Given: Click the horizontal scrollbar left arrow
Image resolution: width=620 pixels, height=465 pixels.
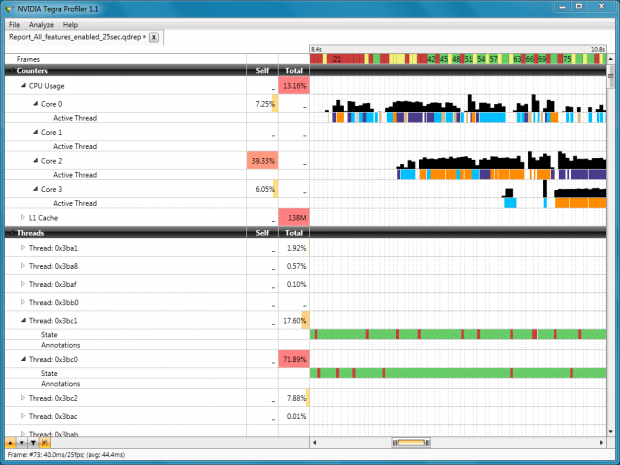Looking at the screenshot, I should tap(315, 442).
